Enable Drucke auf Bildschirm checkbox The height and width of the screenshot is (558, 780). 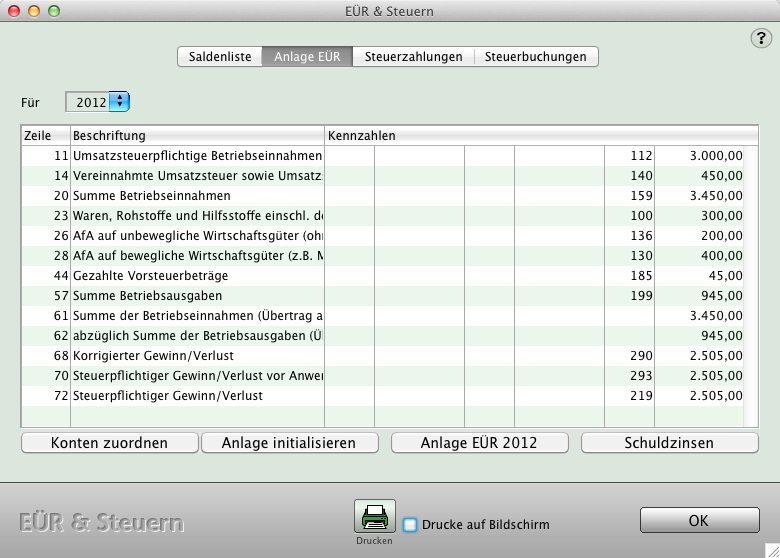[410, 525]
